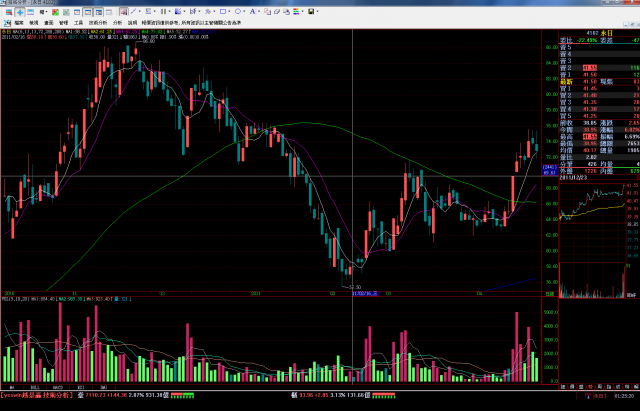Toggle the blue crosshair cursor tool

[20, 12]
